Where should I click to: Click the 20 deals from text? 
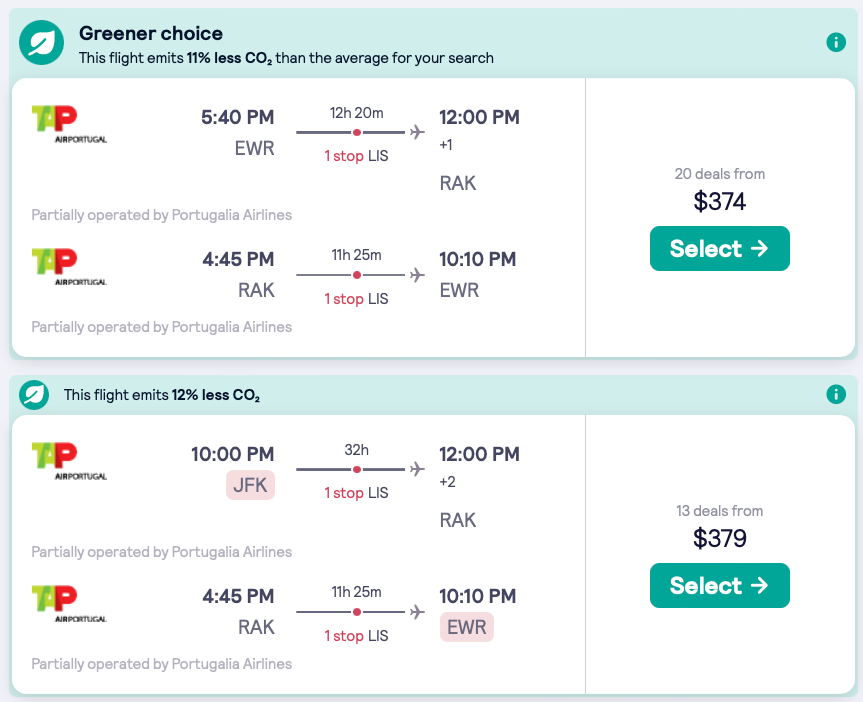tap(719, 174)
